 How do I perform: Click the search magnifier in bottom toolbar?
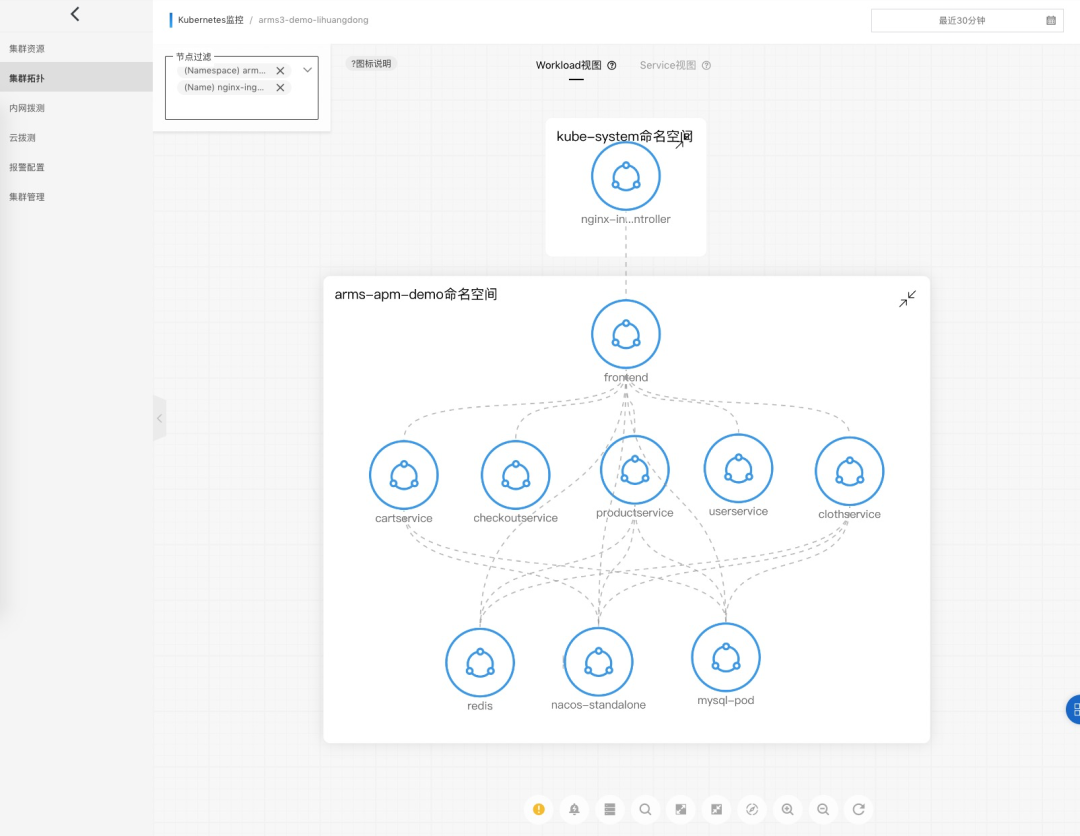click(645, 809)
